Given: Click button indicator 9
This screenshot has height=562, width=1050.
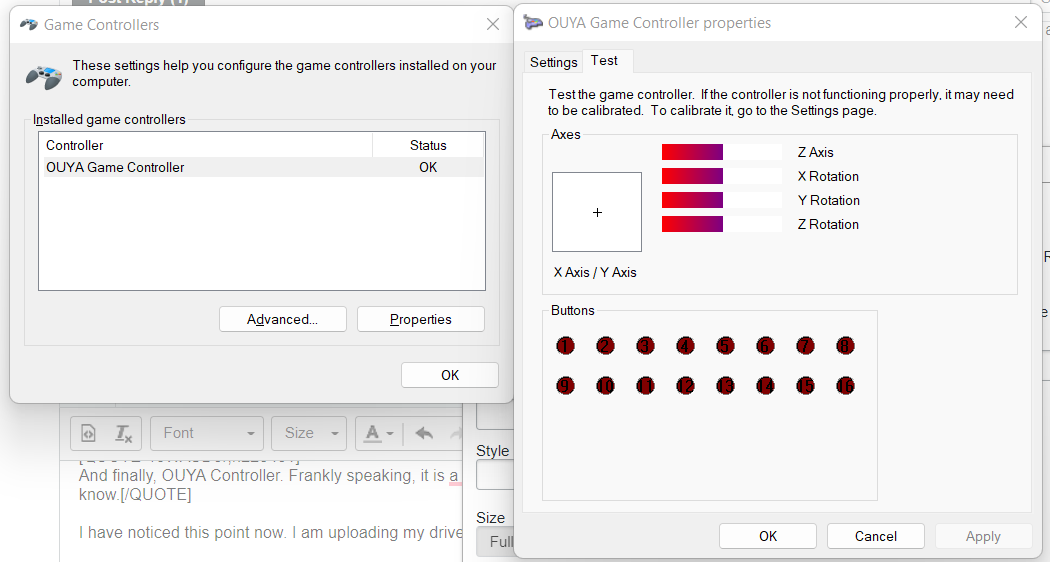Looking at the screenshot, I should tap(565, 386).
